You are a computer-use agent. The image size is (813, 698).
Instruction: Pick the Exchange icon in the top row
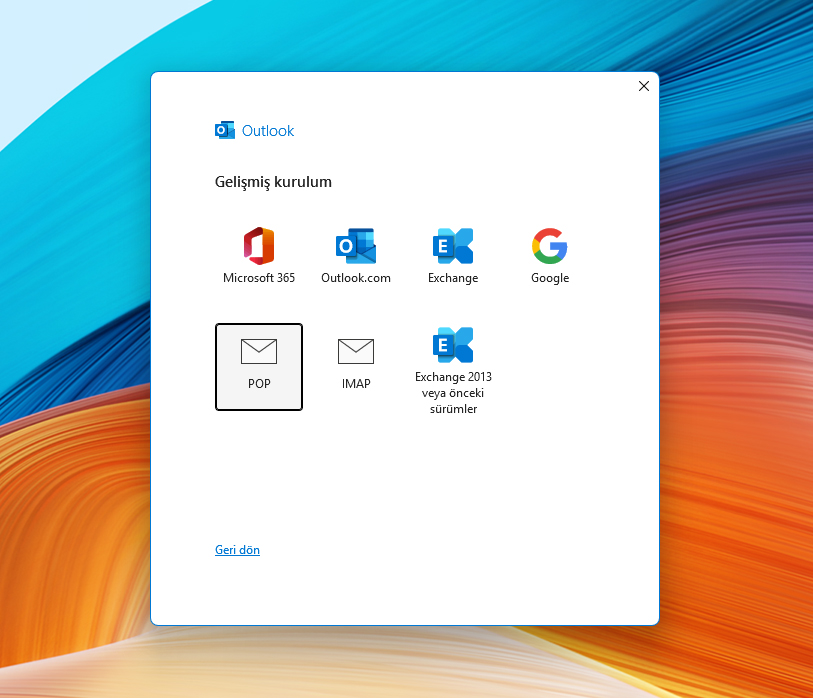(453, 245)
